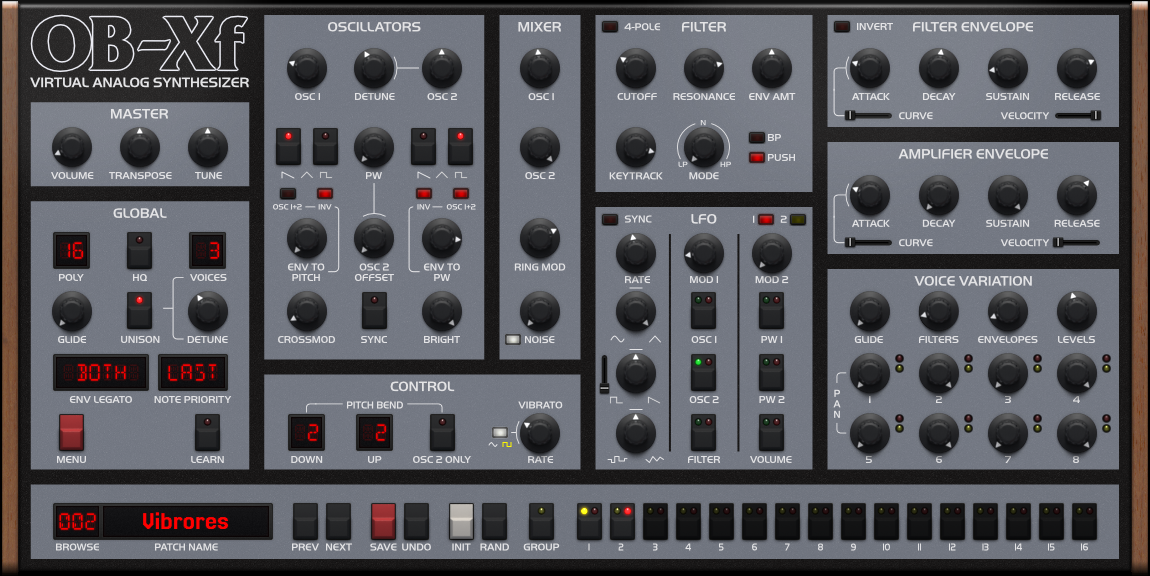Open the Pitch Bend Up range selector
The height and width of the screenshot is (576, 1150).
pos(374,433)
